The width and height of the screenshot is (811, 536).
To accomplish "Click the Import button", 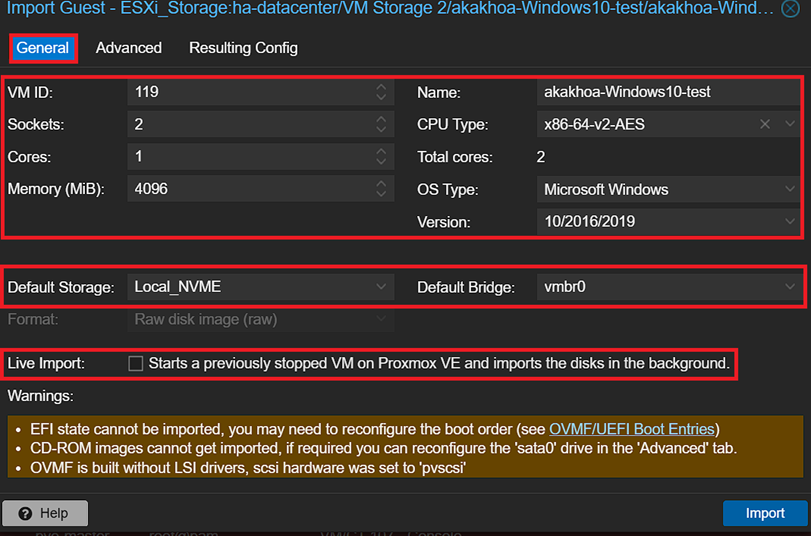I will (x=764, y=513).
